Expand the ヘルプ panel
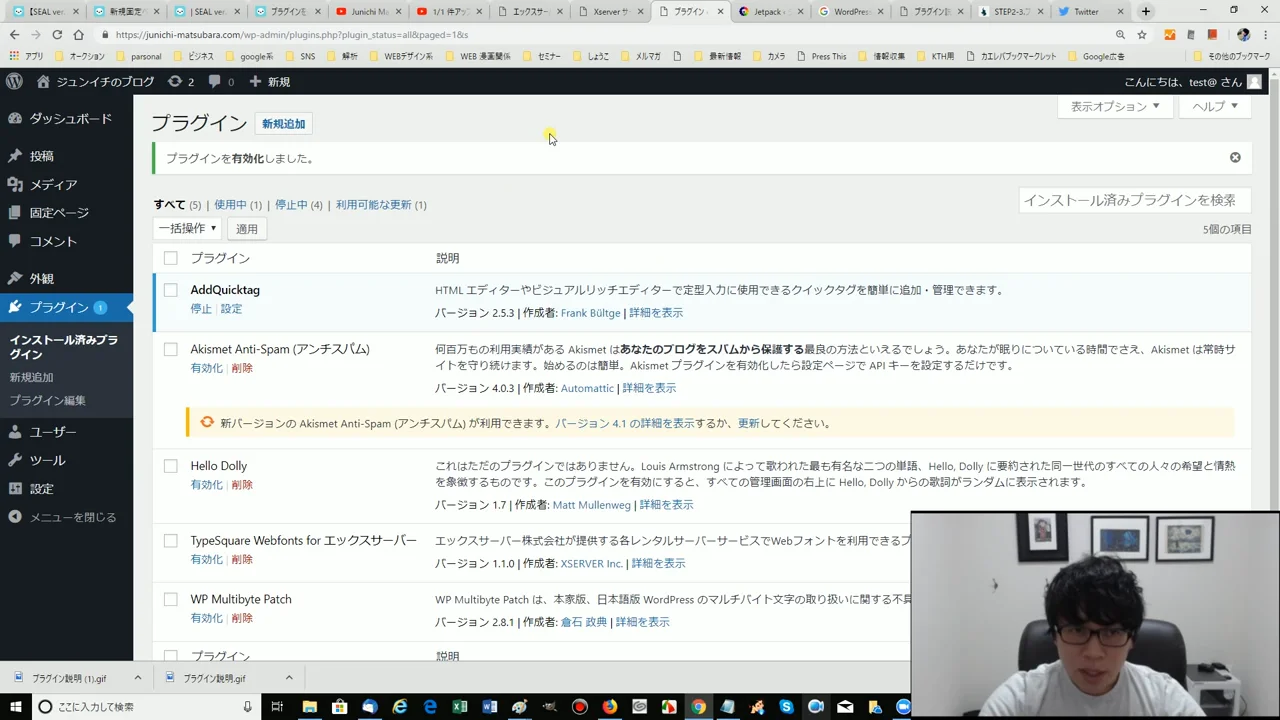The height and width of the screenshot is (720, 1280). [x=1215, y=106]
